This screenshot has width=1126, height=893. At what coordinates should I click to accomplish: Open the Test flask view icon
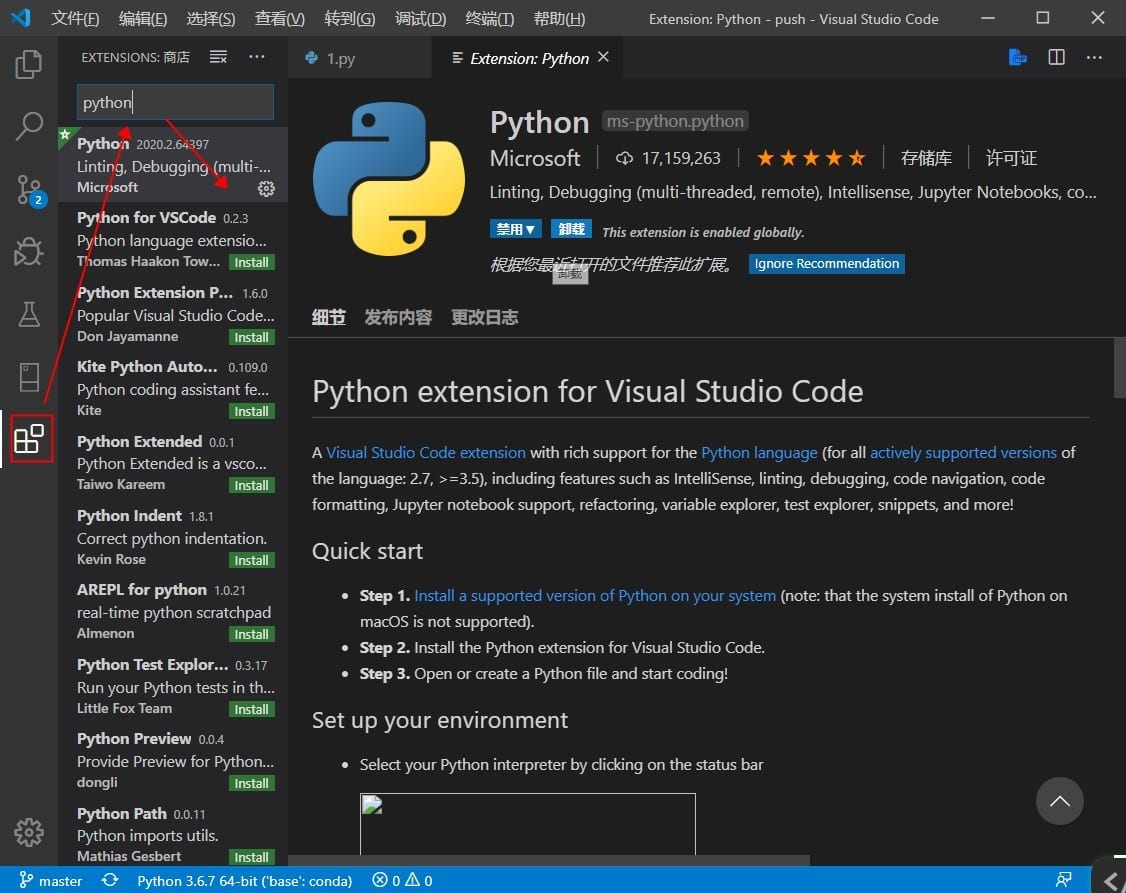[29, 314]
